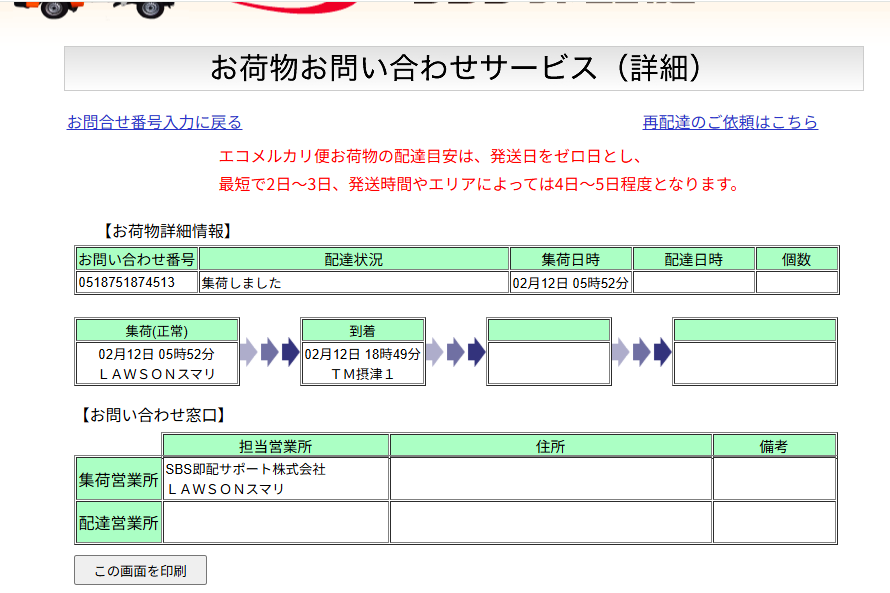This screenshot has width=890, height=593.
Task: Click the 集荷営業所 row label
Action: pos(119,479)
